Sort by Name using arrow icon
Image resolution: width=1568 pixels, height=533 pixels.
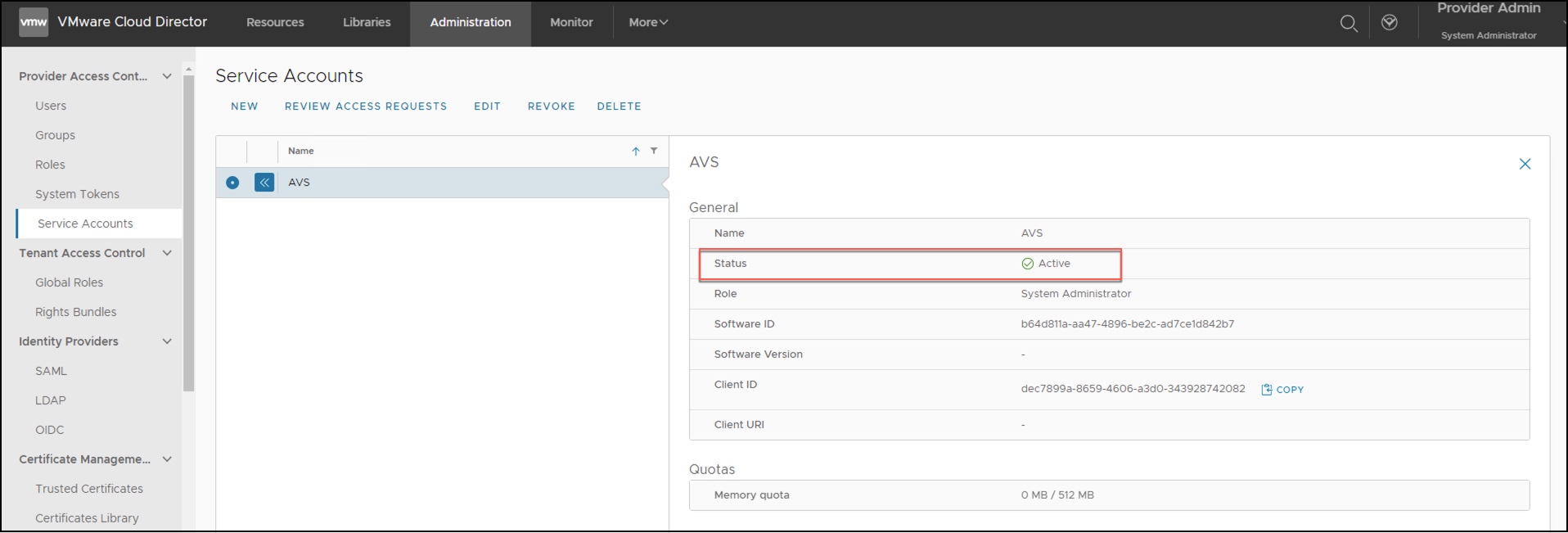pos(636,151)
